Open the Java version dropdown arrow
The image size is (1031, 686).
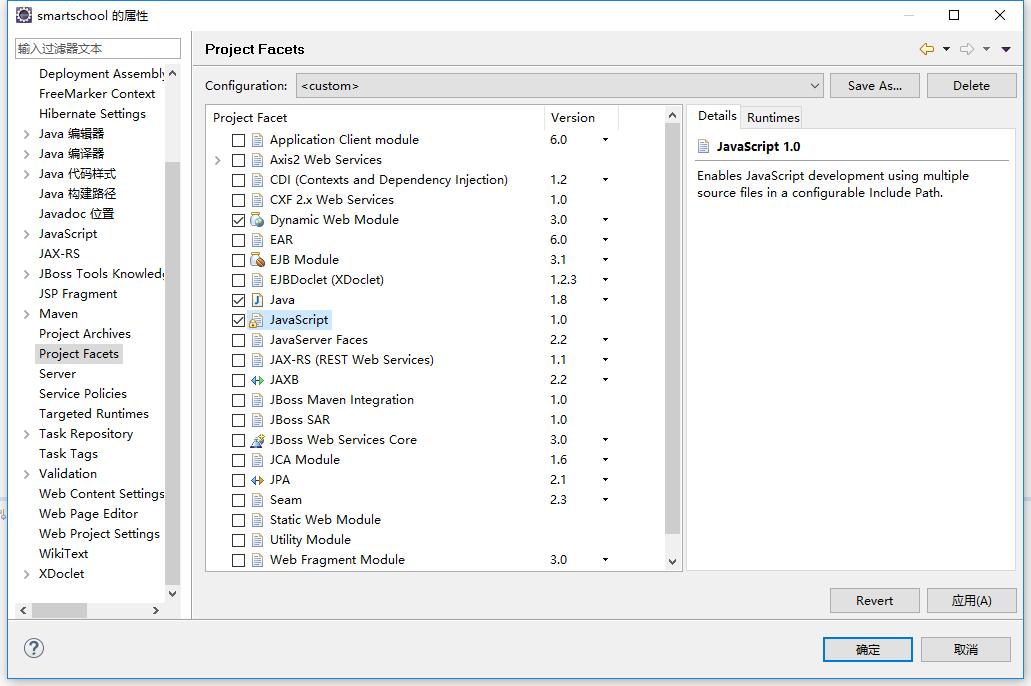tap(605, 300)
